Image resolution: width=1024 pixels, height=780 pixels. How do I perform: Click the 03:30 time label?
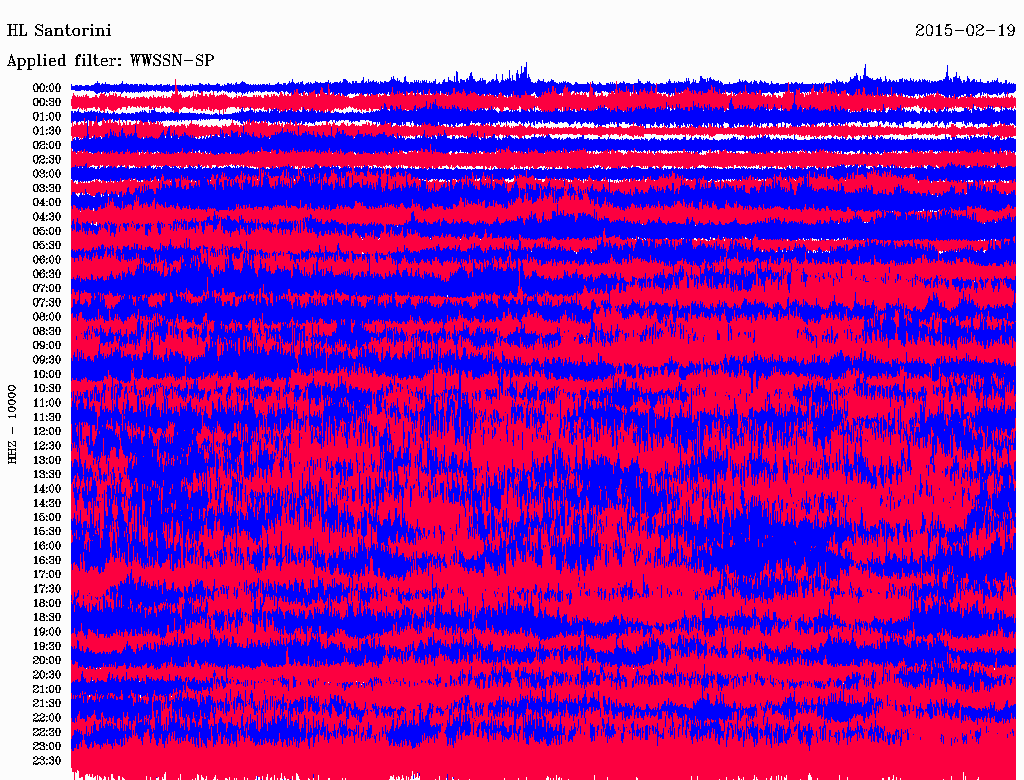click(x=46, y=188)
